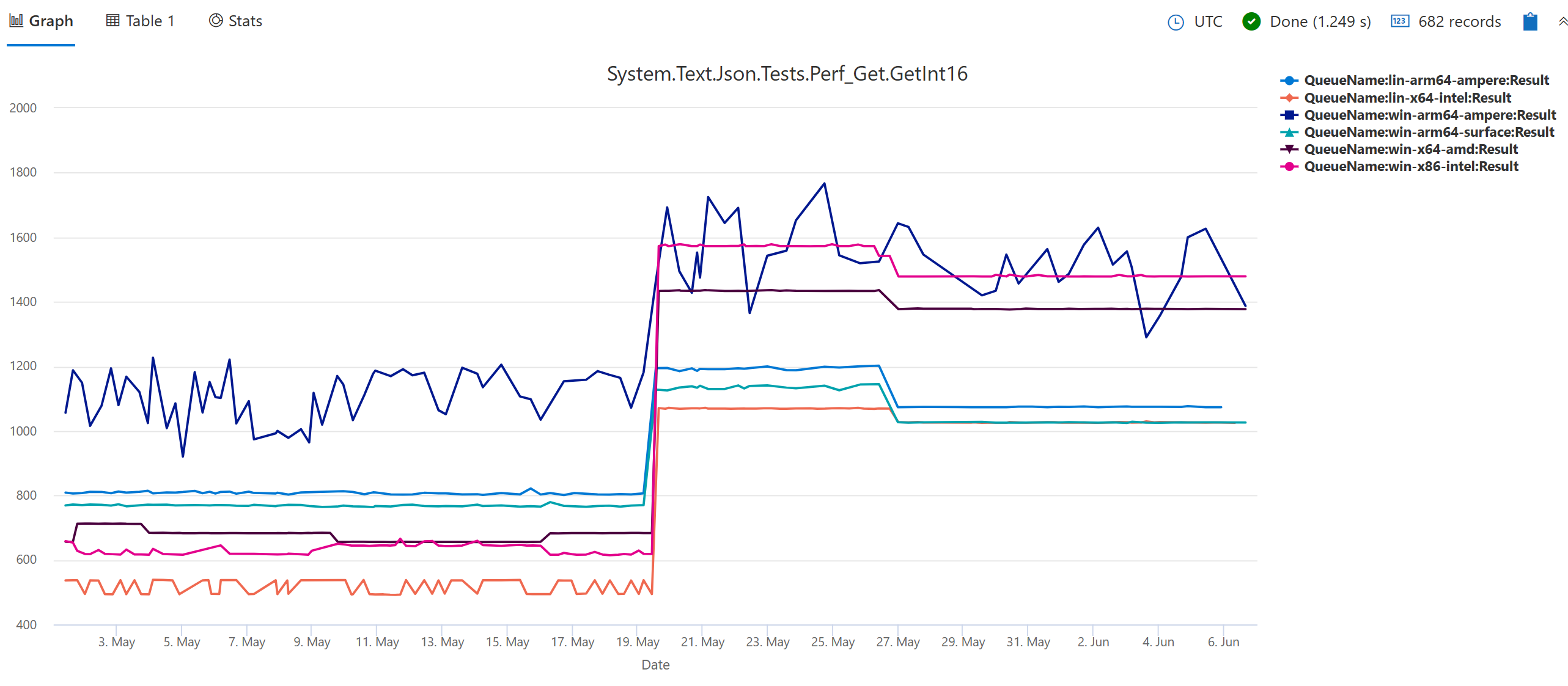Copy results using the clipboard icon
Image resolution: width=1568 pixels, height=686 pixels.
[1530, 21]
